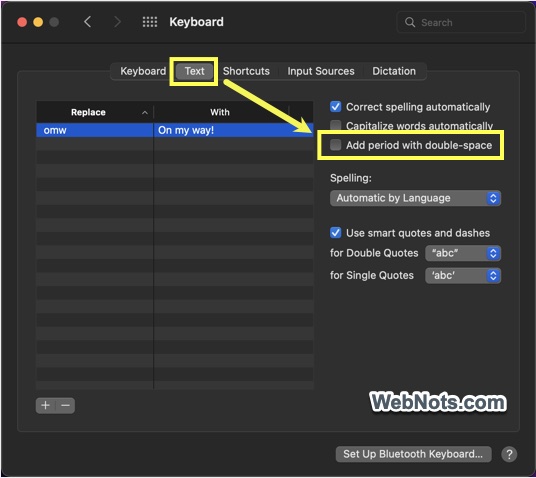Viewport: 536px width, 478px height.
Task: Click the With column header
Action: tap(221, 112)
